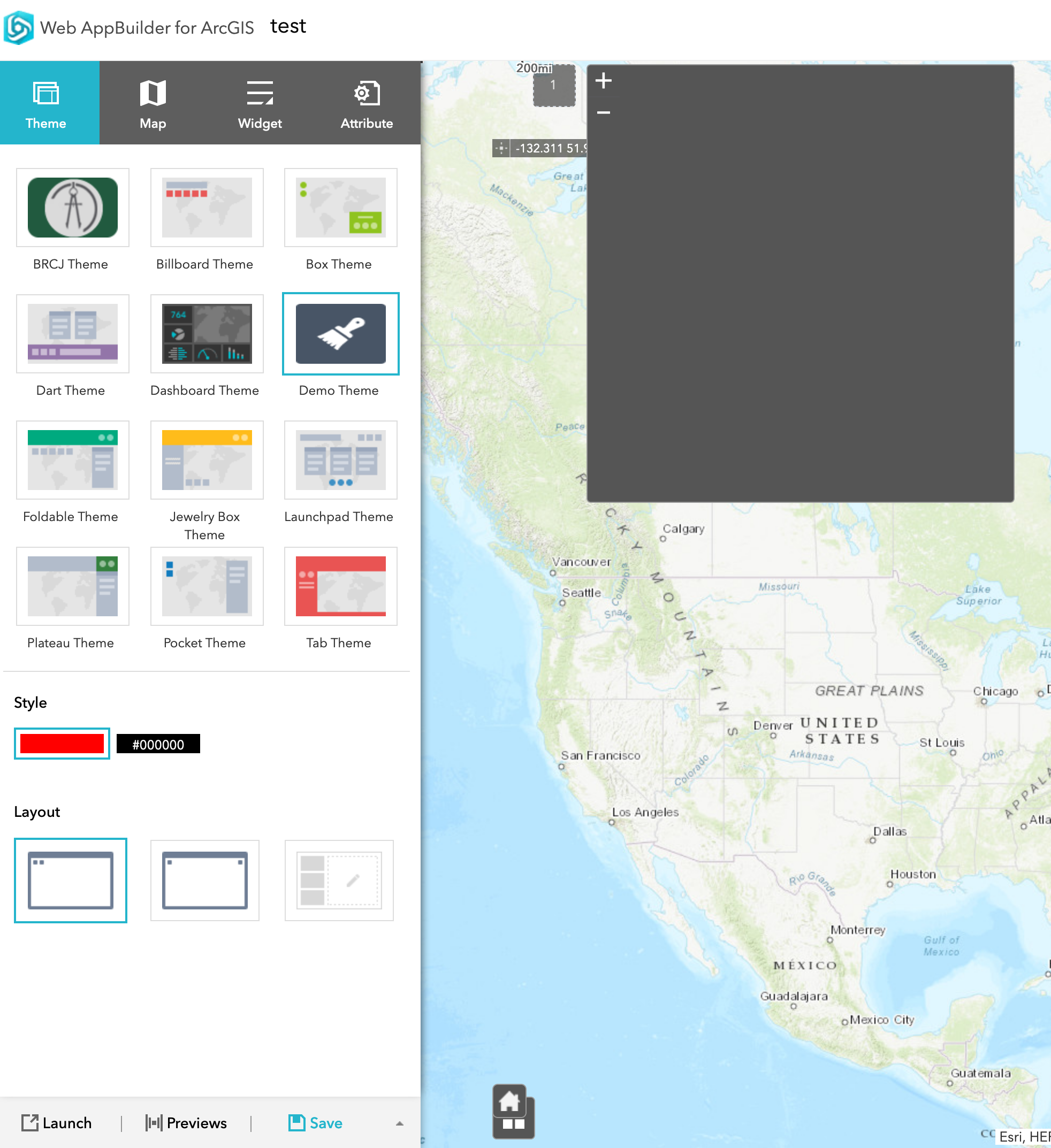Open the Widget tab
Viewport: 1051px width, 1148px height.
(x=260, y=103)
